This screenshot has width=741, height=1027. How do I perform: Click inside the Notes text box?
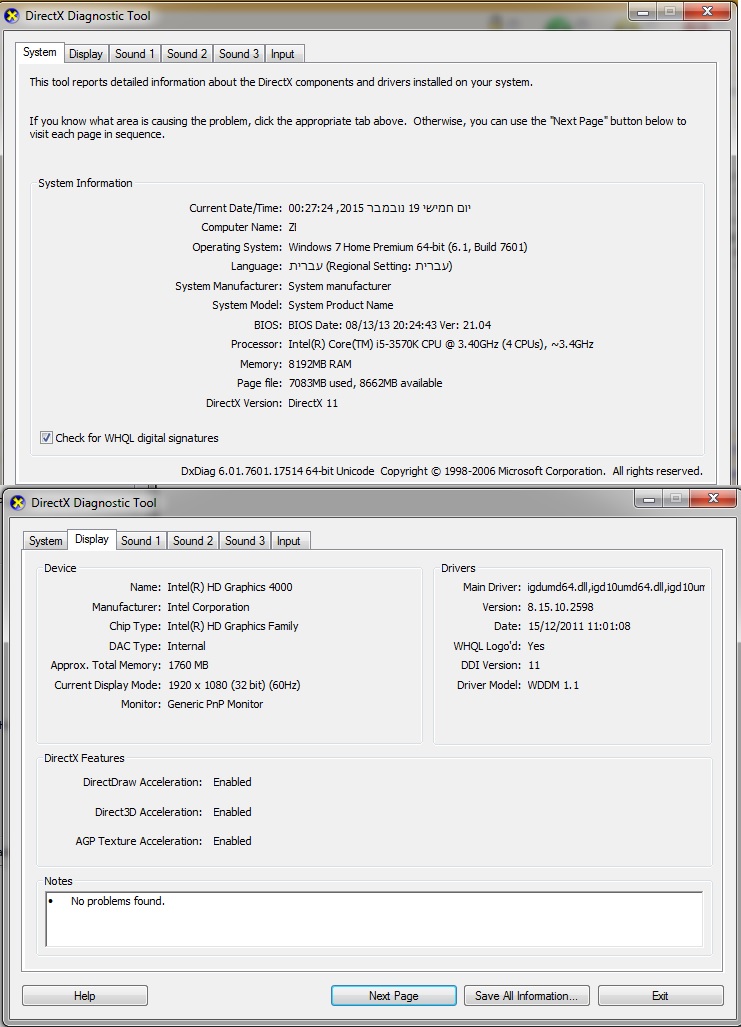tap(375, 919)
